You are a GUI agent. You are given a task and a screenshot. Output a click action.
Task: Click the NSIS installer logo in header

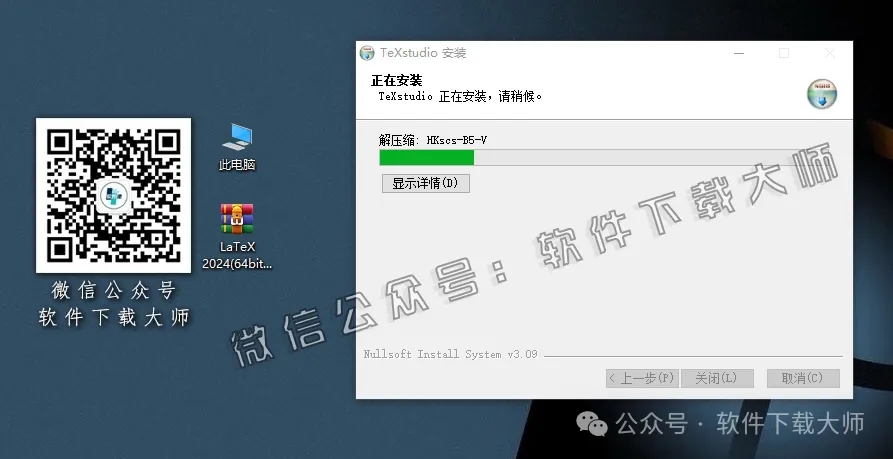pyautogui.click(x=822, y=94)
